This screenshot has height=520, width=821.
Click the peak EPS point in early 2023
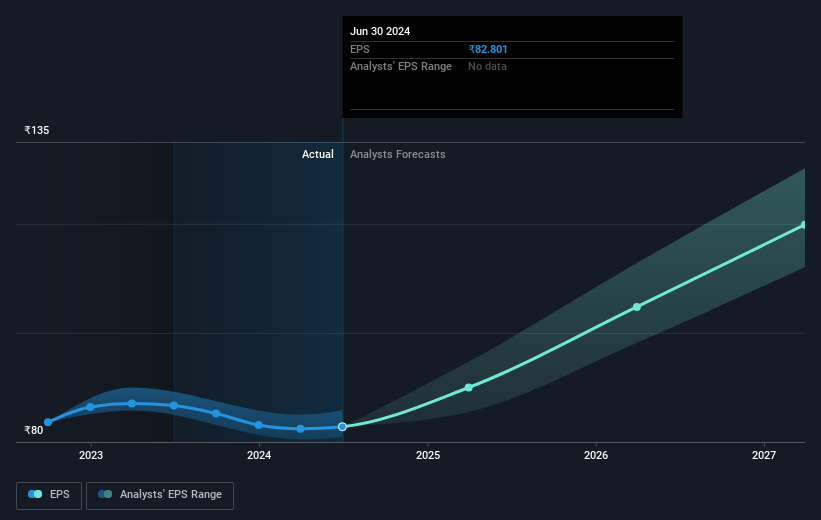(132, 404)
